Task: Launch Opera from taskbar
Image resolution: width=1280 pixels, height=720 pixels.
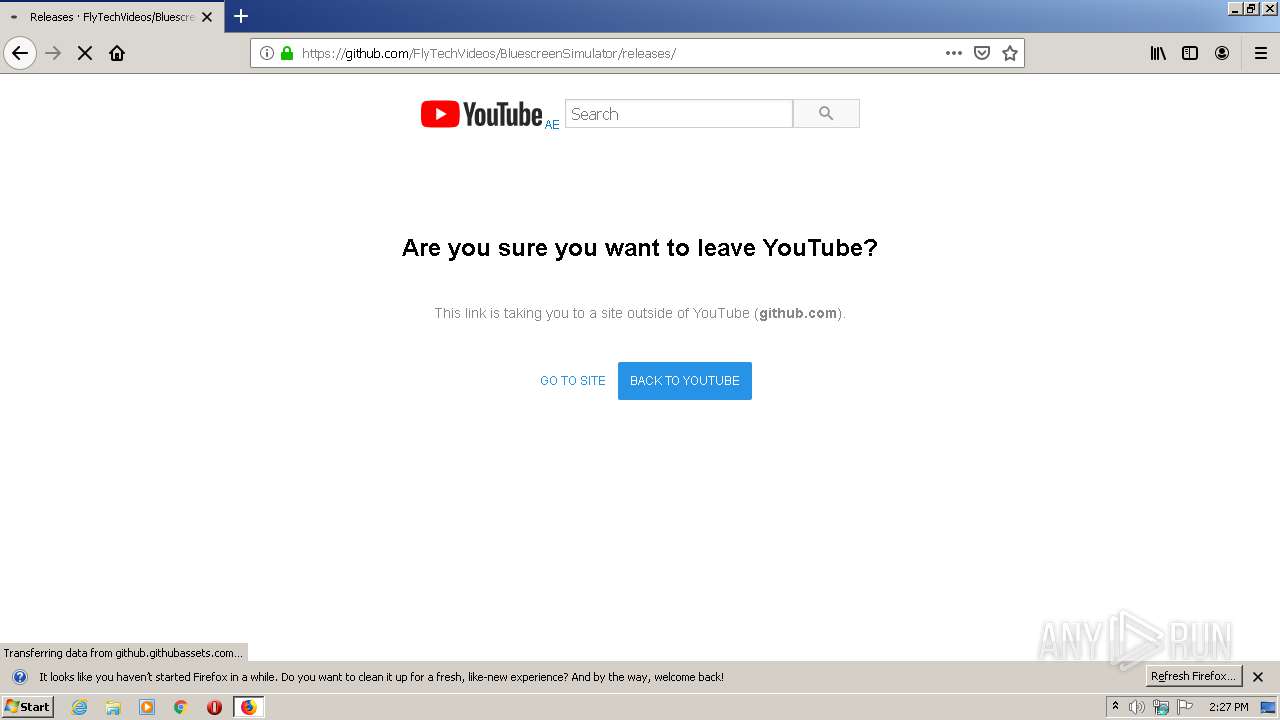Action: (x=214, y=707)
